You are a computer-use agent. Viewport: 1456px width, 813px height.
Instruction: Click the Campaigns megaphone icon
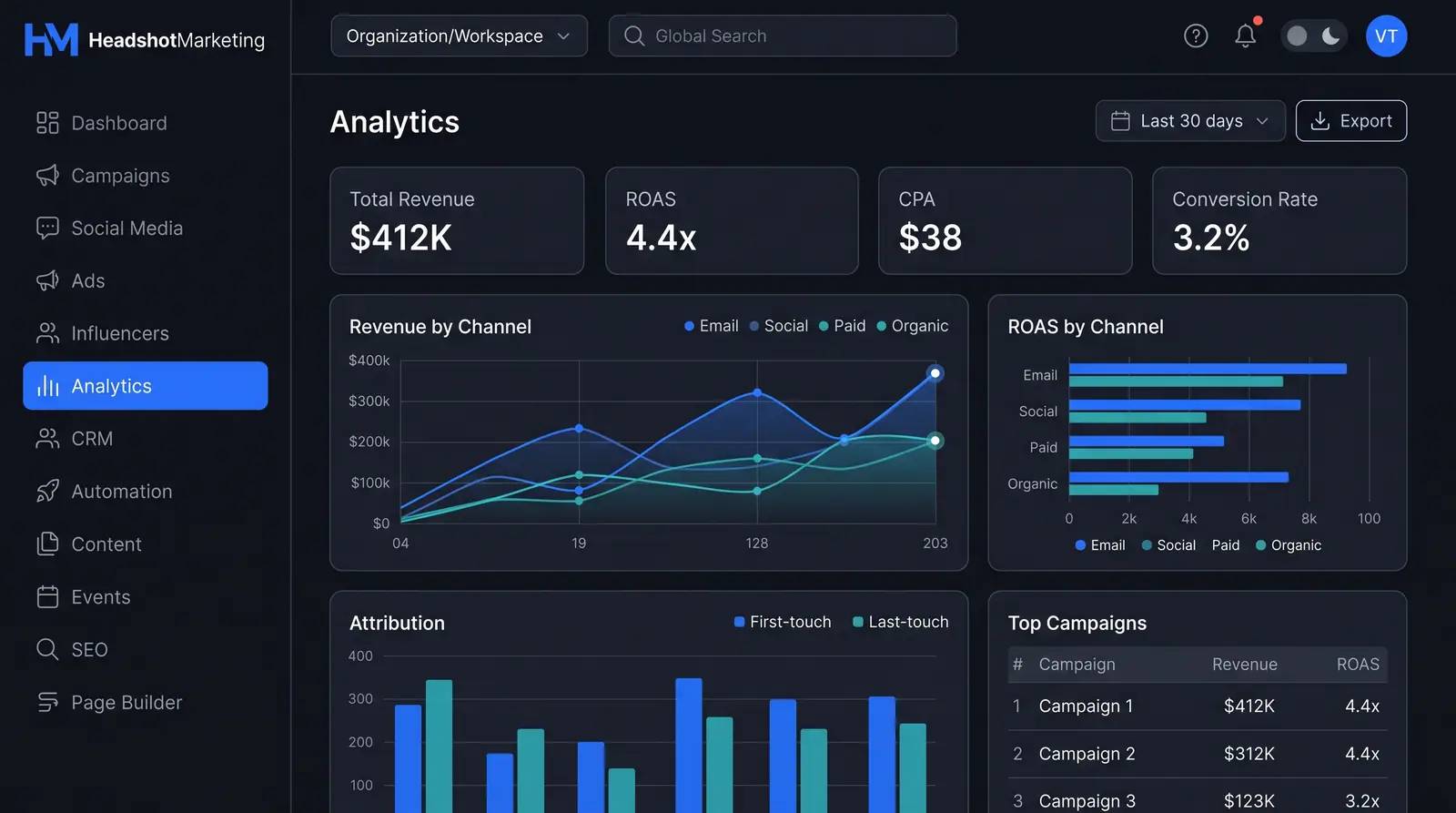click(x=47, y=176)
